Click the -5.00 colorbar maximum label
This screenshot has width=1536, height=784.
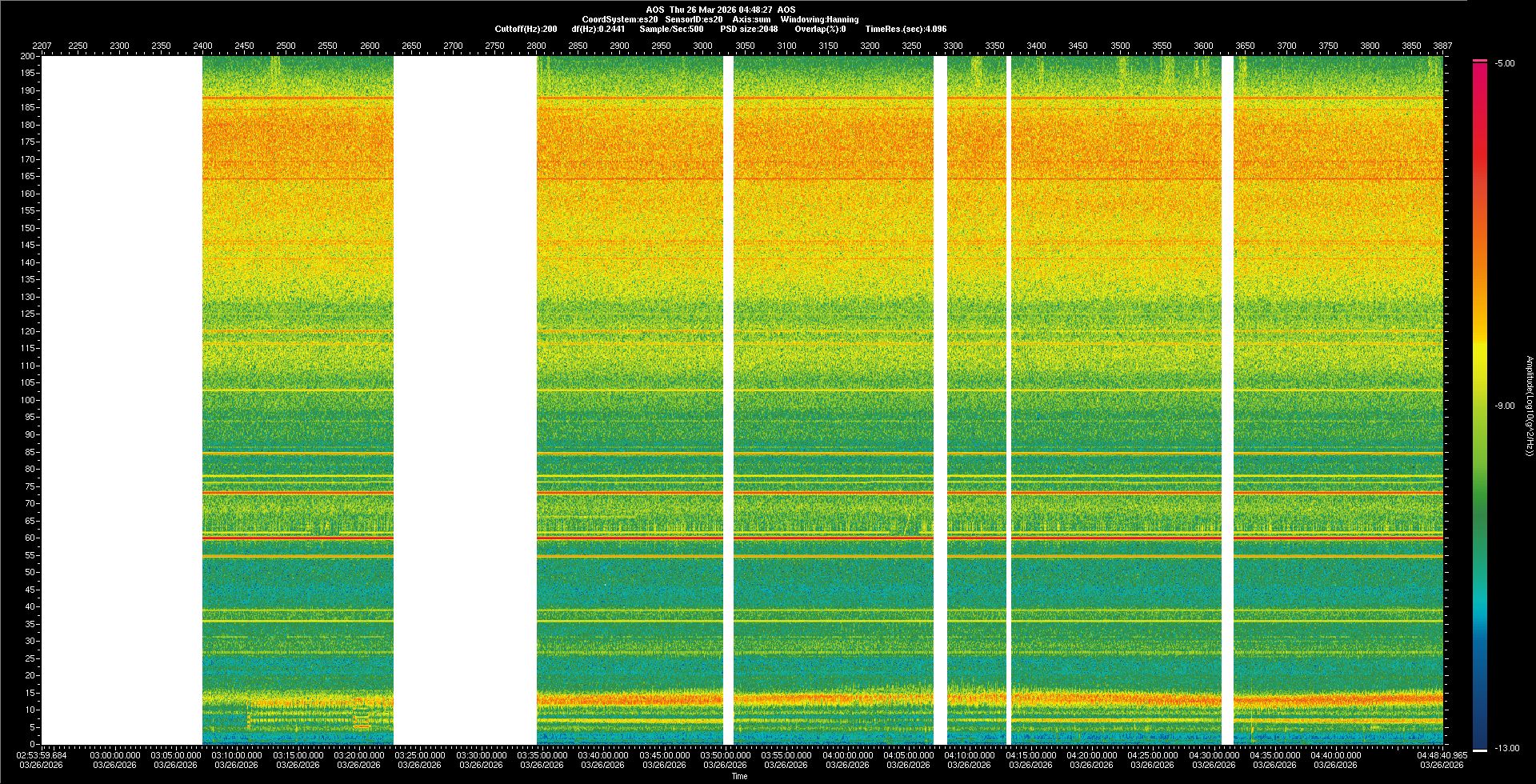(x=1505, y=63)
